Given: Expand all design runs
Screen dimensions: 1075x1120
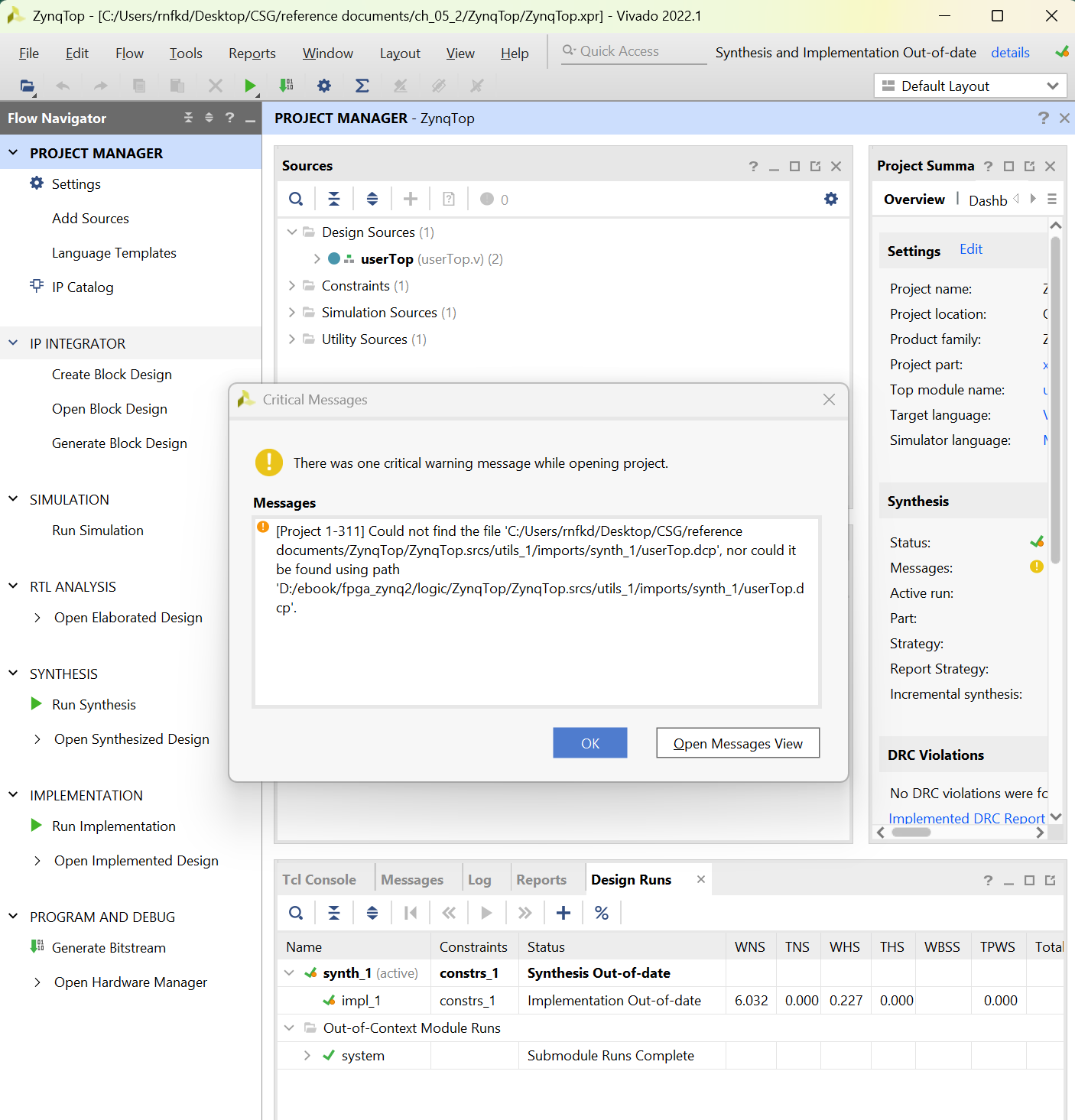Looking at the screenshot, I should (x=372, y=913).
